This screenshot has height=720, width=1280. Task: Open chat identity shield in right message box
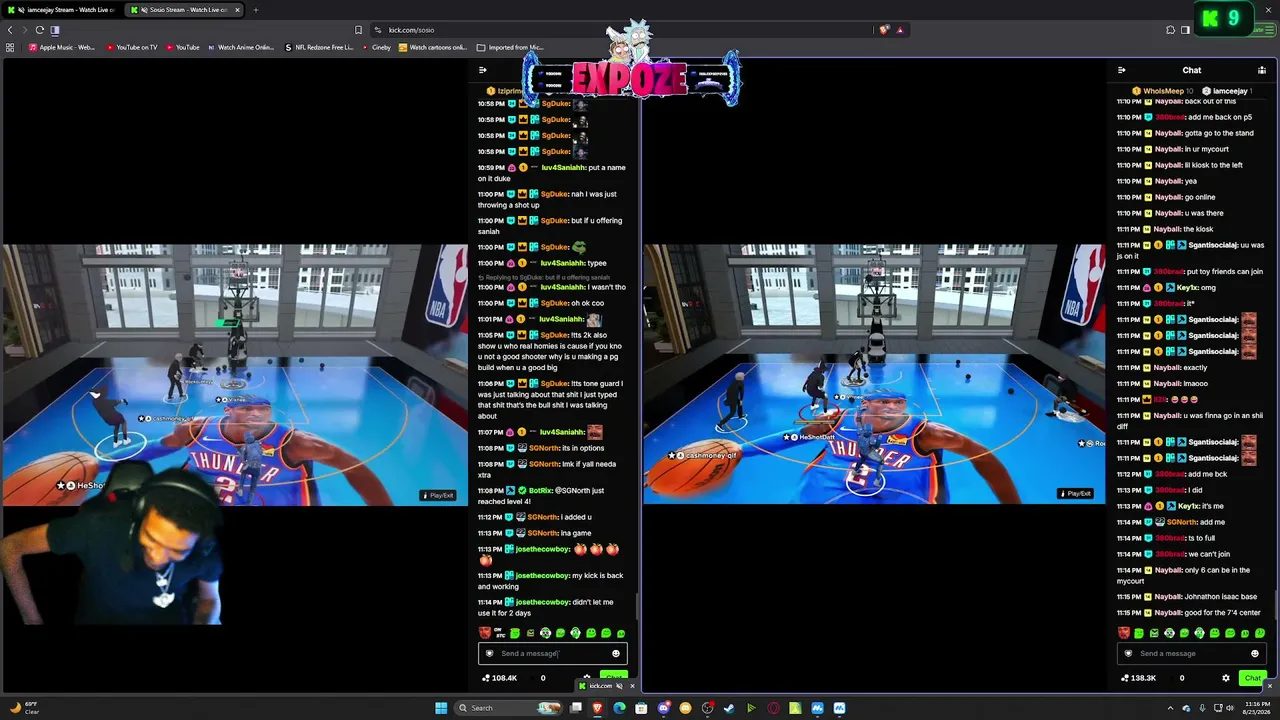click(1128, 653)
